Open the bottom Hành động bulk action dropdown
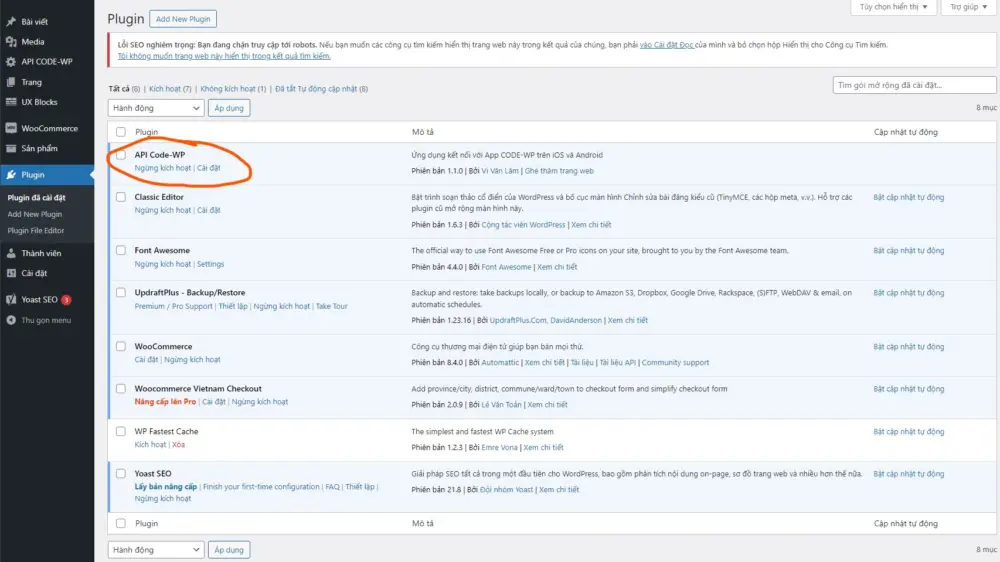The width and height of the screenshot is (1000, 562). [156, 550]
